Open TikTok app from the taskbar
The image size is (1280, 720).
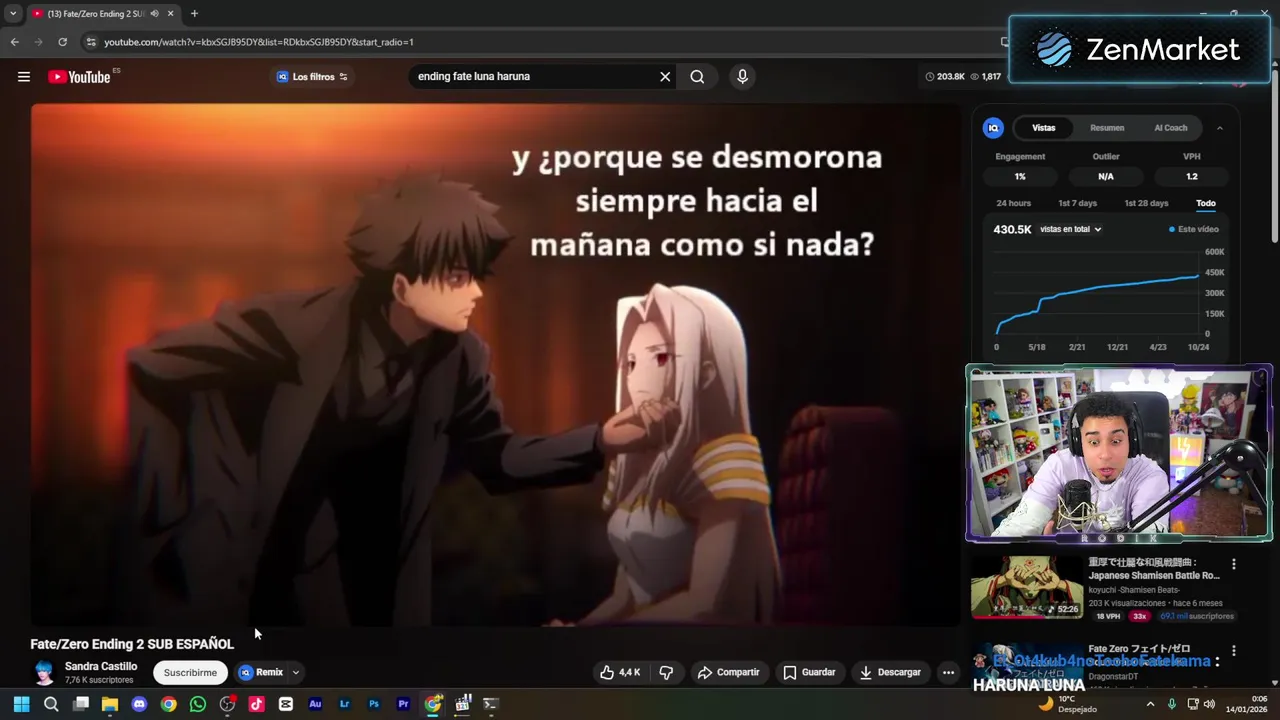coord(256,704)
